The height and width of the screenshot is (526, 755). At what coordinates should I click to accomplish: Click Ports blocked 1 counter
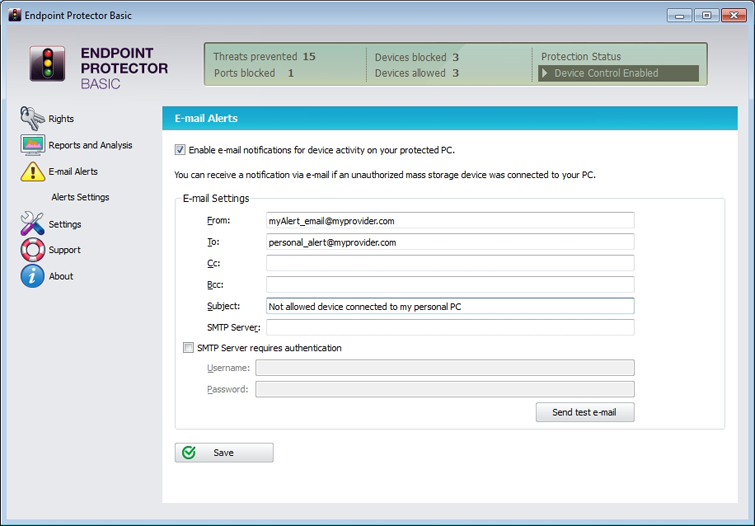[254, 73]
